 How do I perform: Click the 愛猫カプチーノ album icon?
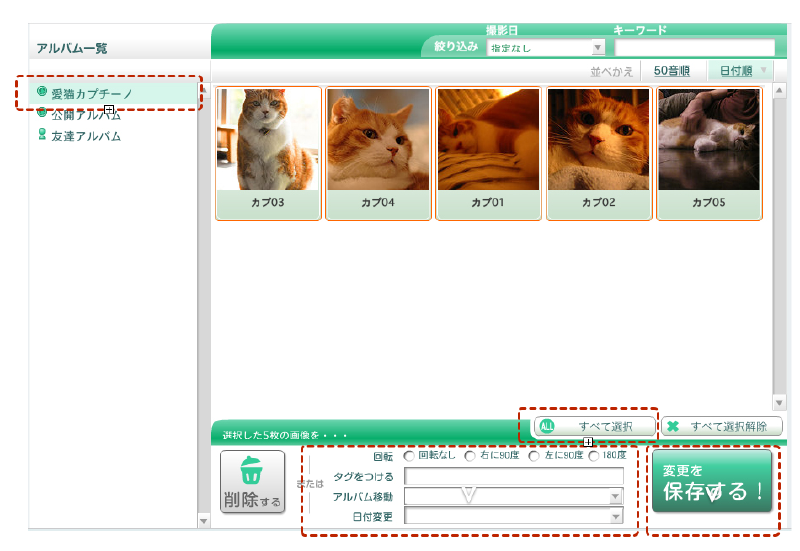42,92
